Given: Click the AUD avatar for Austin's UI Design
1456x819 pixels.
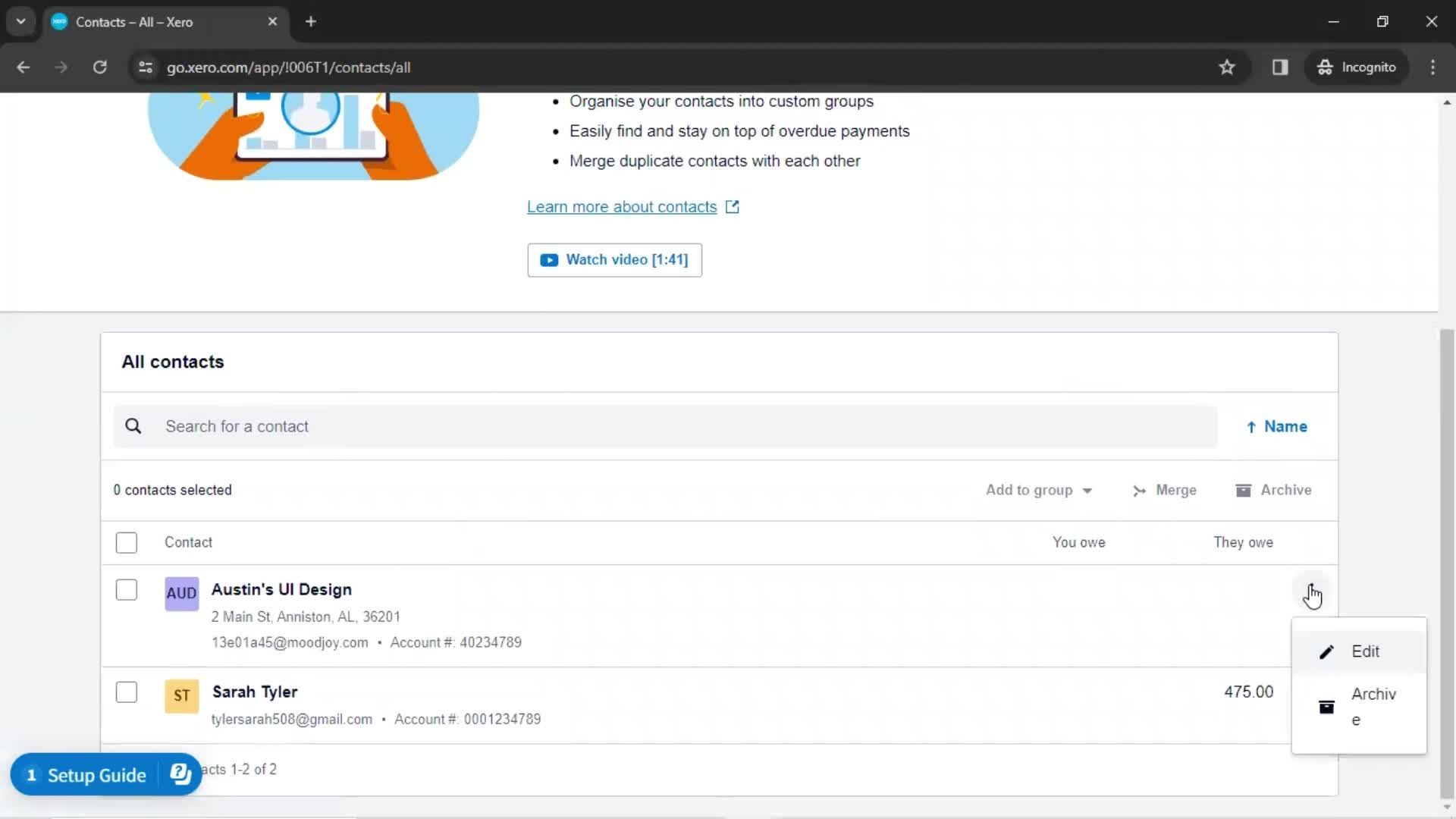Looking at the screenshot, I should pos(182,593).
